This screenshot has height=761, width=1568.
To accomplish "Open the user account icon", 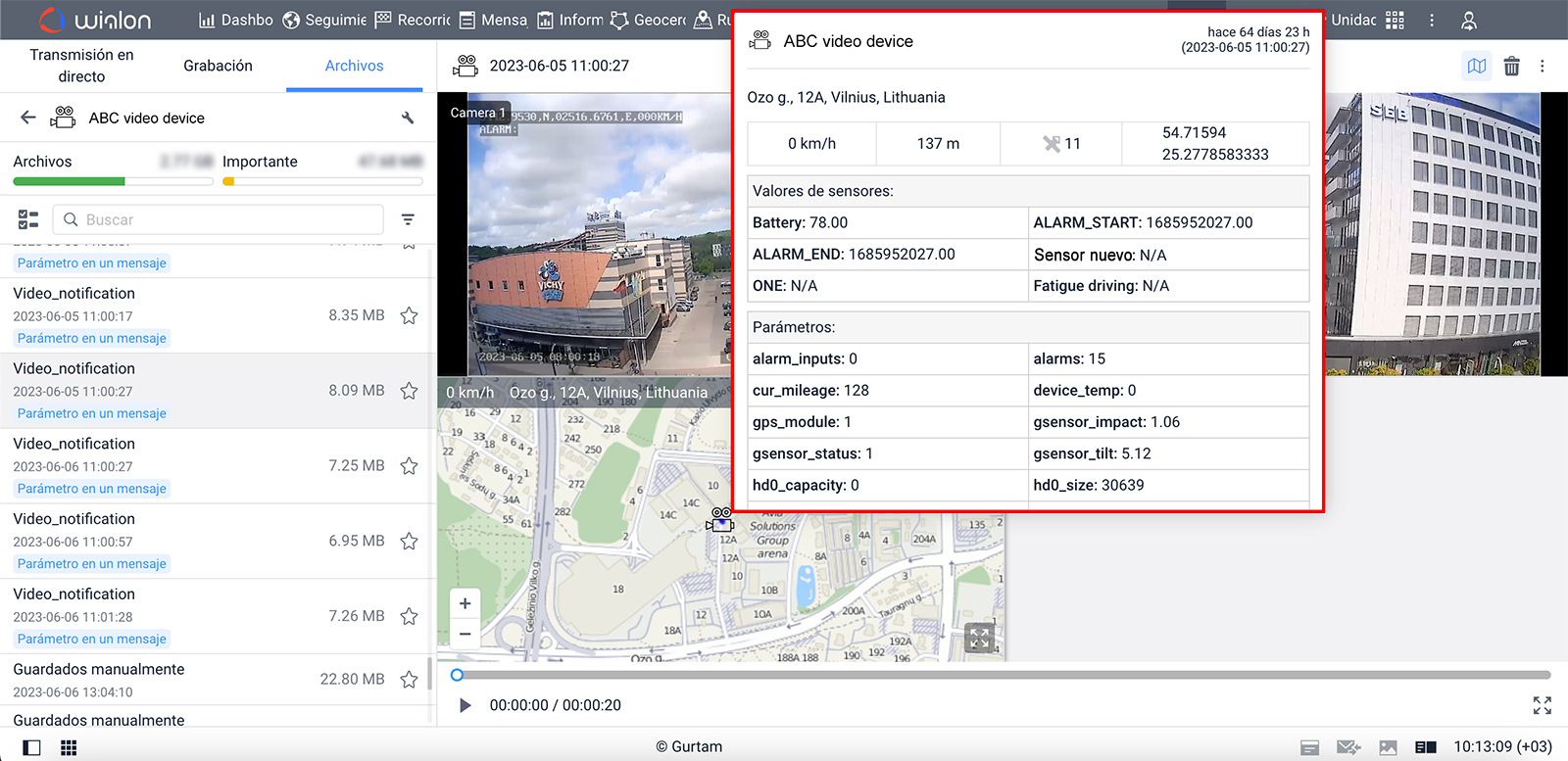I will coord(1468,20).
